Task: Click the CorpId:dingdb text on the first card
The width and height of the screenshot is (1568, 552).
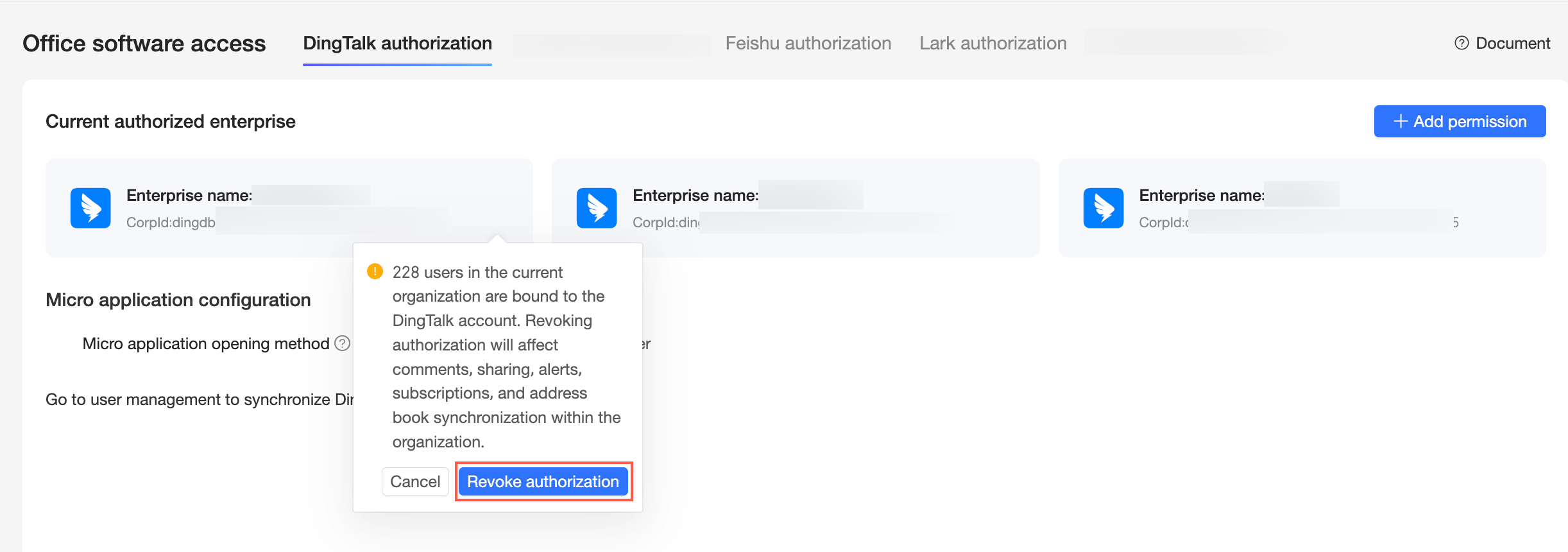Action: pos(171,222)
